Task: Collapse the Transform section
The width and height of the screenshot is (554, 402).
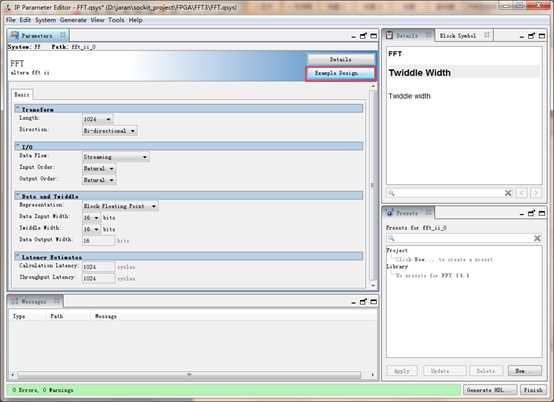Action: click(x=18, y=108)
